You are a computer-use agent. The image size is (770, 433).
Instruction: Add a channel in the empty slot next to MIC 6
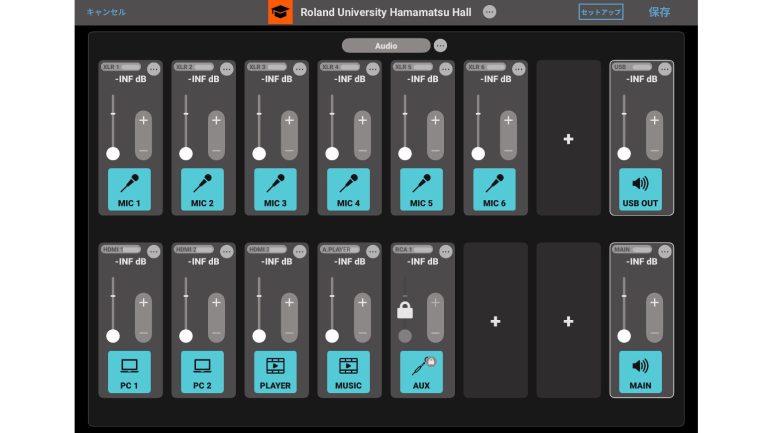click(x=568, y=139)
